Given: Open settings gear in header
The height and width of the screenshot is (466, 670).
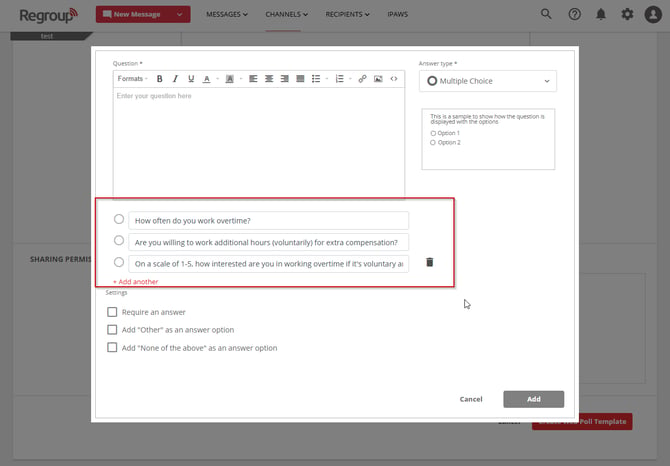Looking at the screenshot, I should point(627,14).
